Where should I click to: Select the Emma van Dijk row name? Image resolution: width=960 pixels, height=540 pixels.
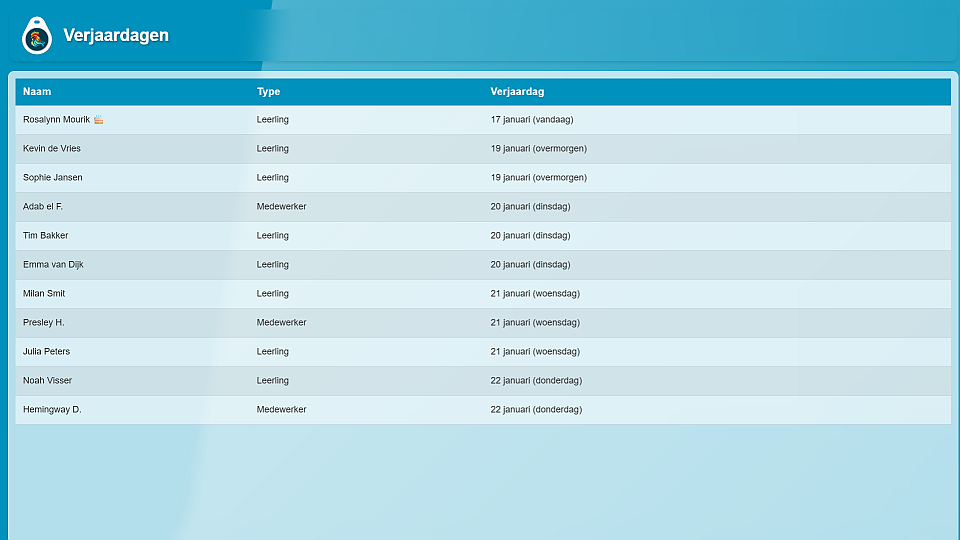(x=53, y=265)
